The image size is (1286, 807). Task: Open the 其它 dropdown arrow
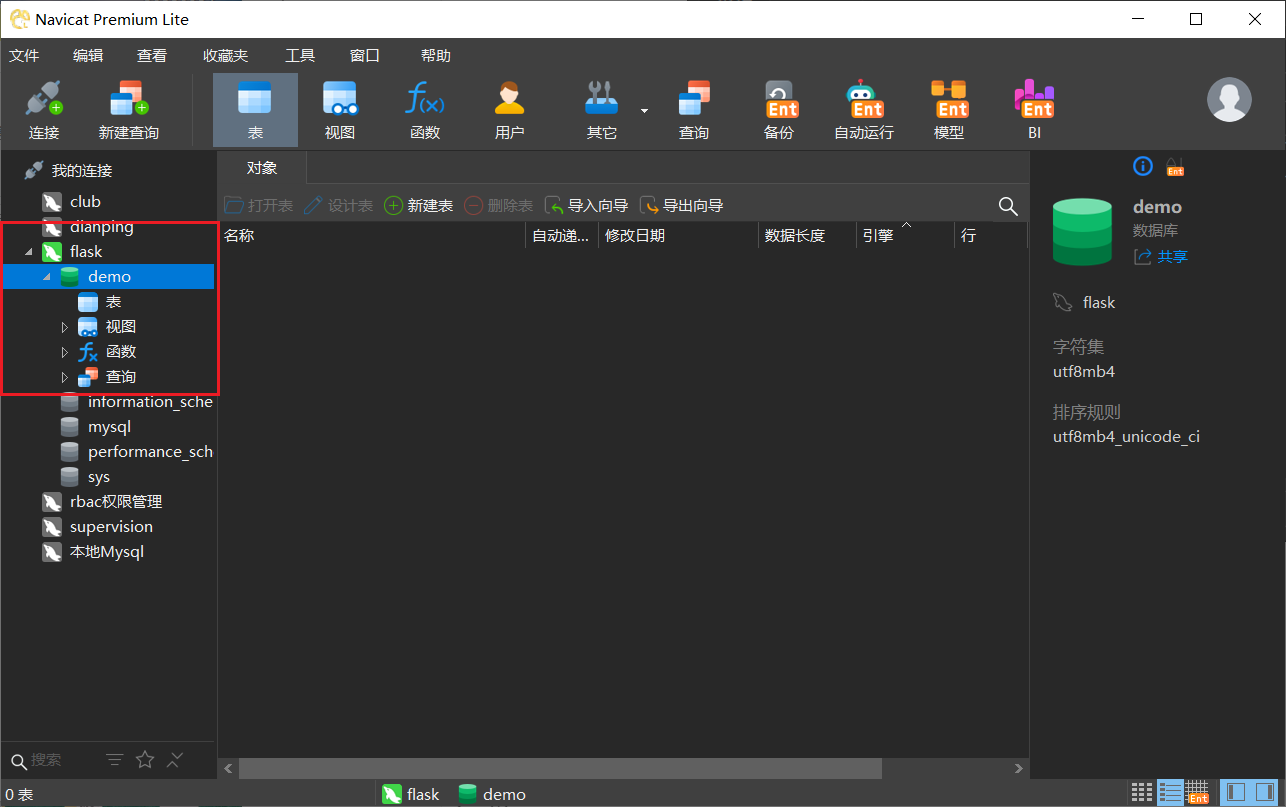click(x=644, y=110)
